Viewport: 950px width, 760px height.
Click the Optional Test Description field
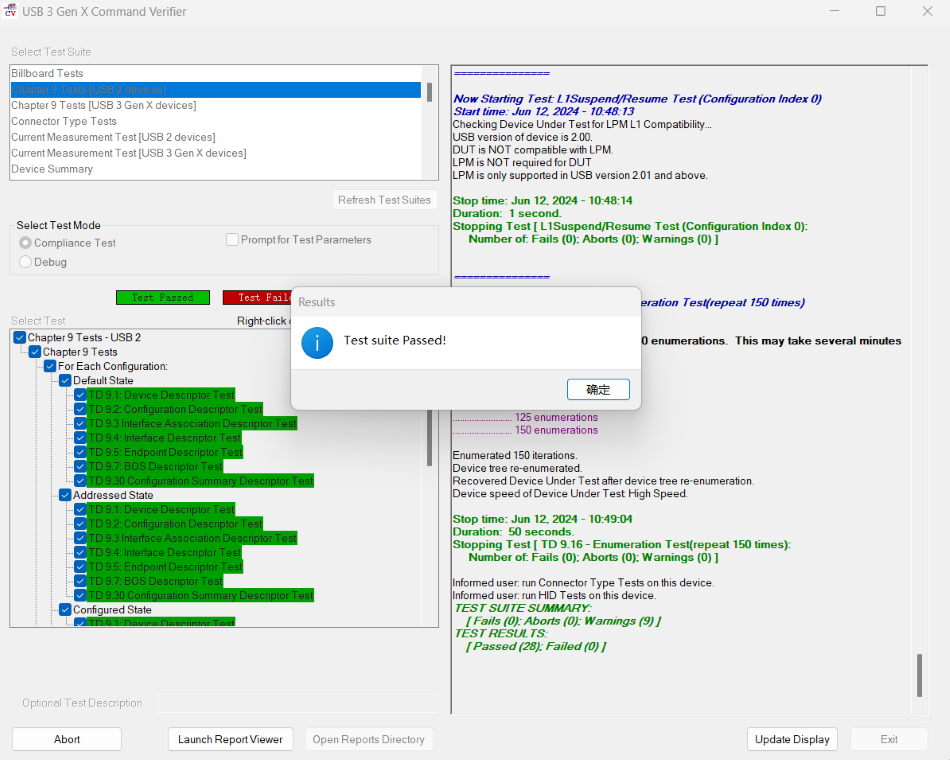(x=297, y=703)
